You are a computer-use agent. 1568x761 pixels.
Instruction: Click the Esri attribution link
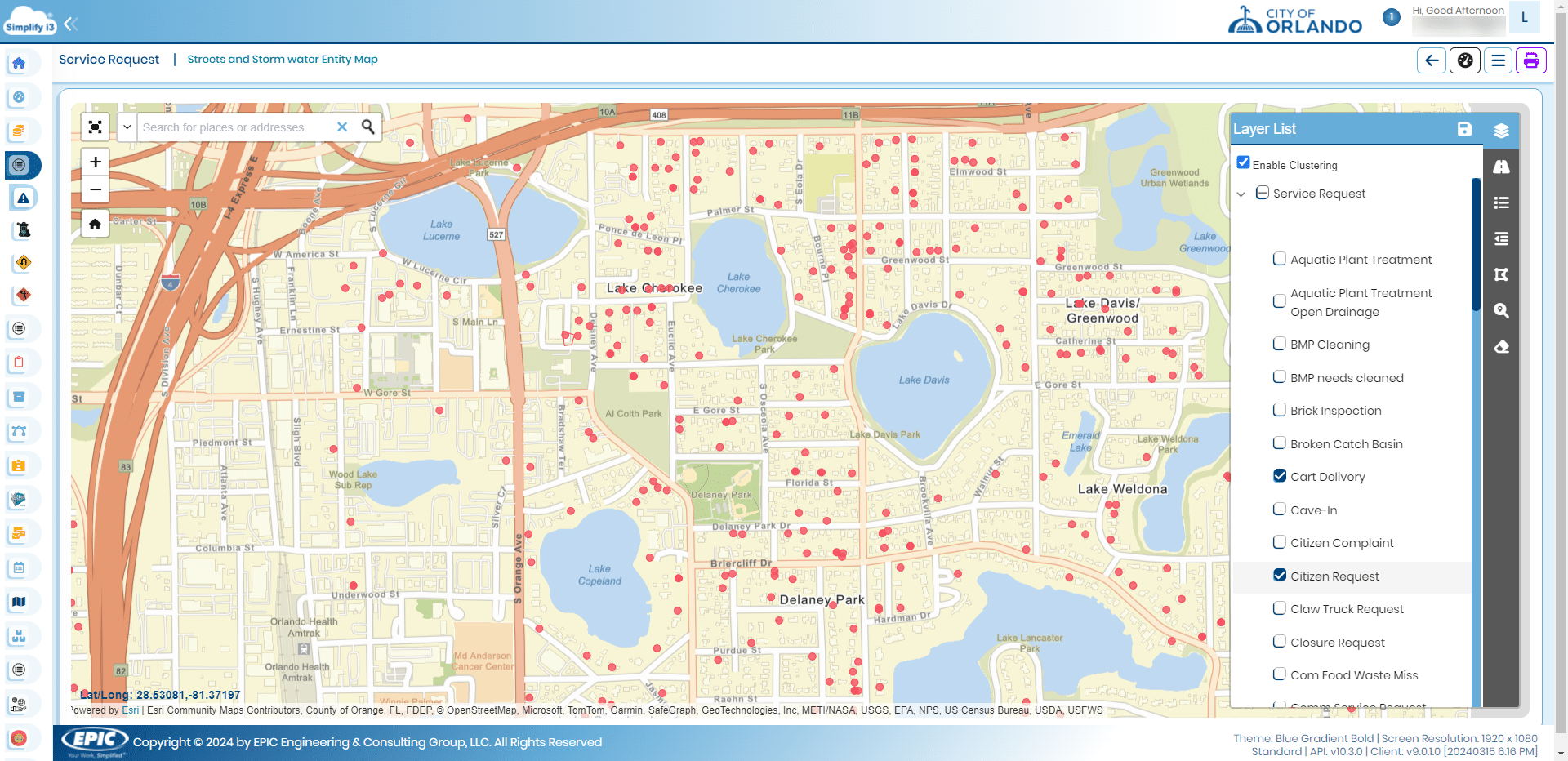click(x=130, y=710)
